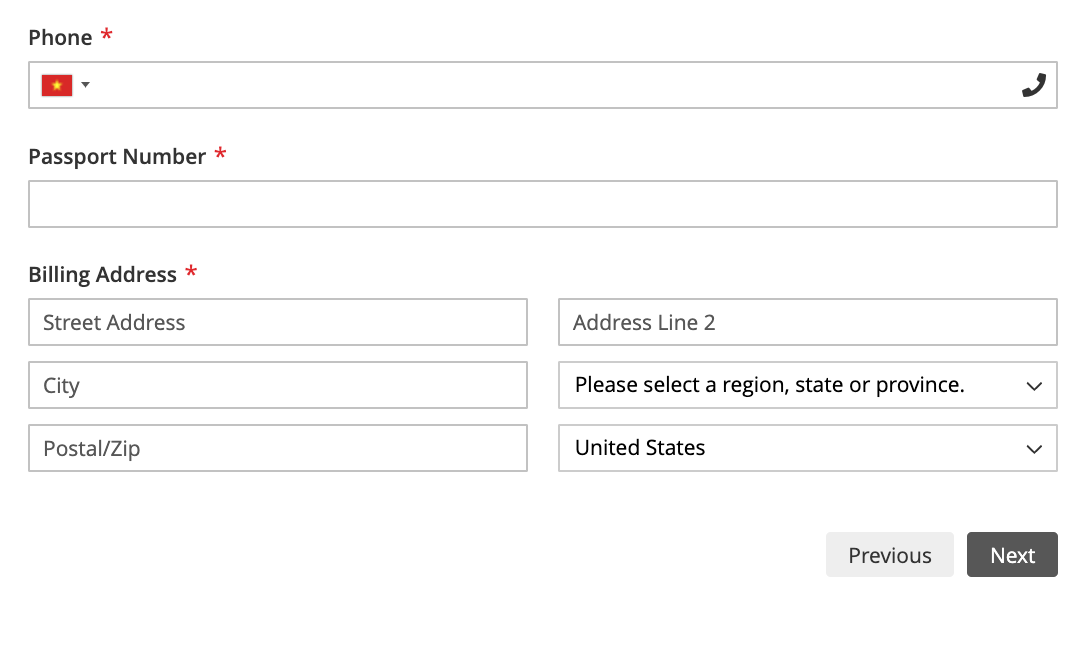Click the Passport Number label text

click(117, 157)
